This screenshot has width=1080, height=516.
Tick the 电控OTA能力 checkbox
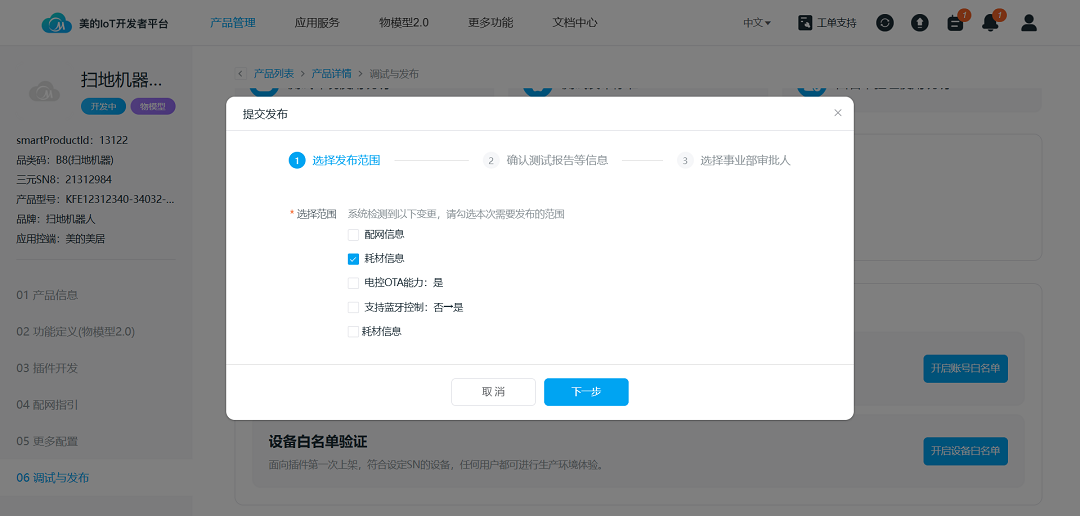(x=353, y=283)
